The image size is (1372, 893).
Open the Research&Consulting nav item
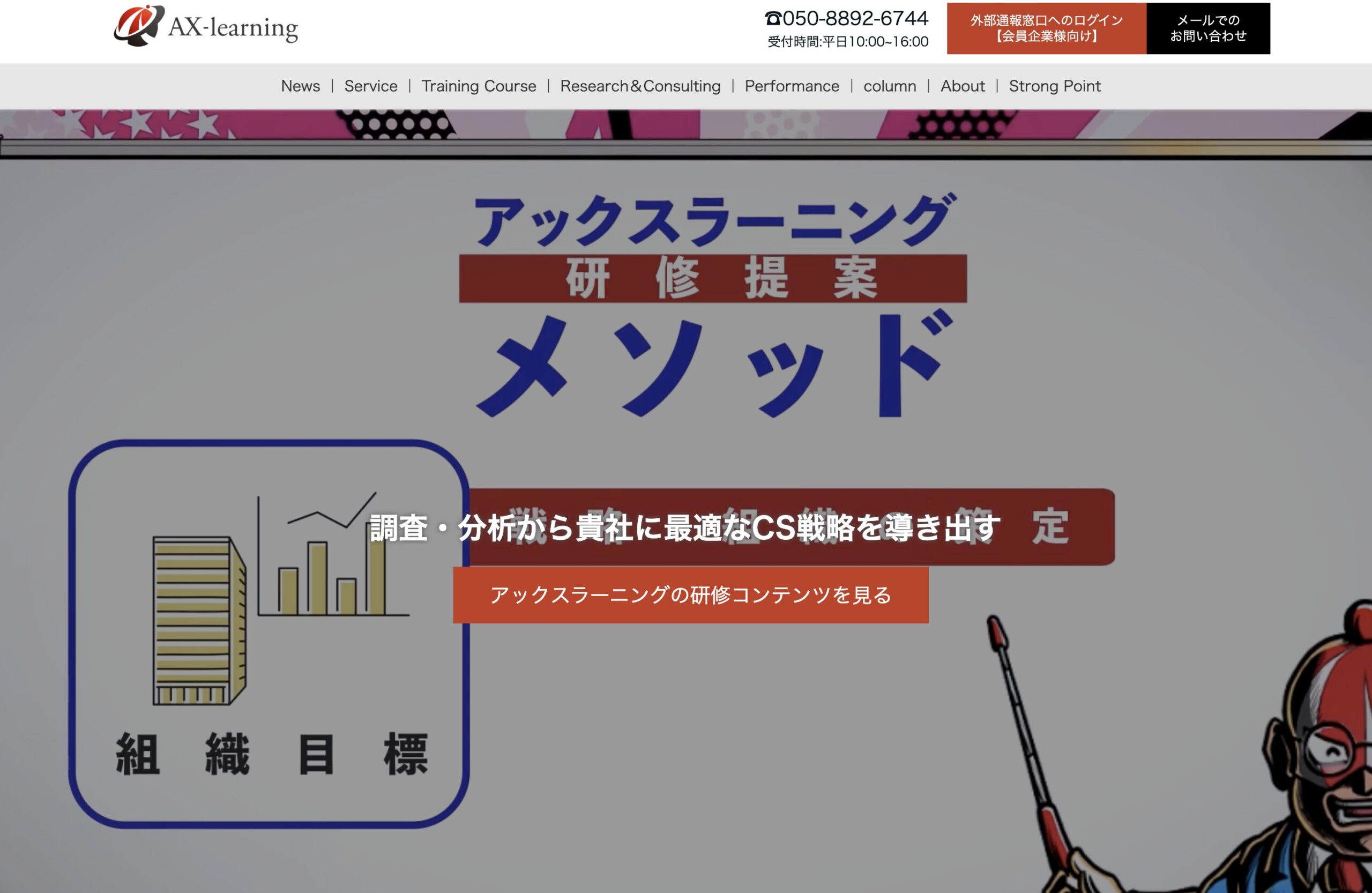click(640, 86)
